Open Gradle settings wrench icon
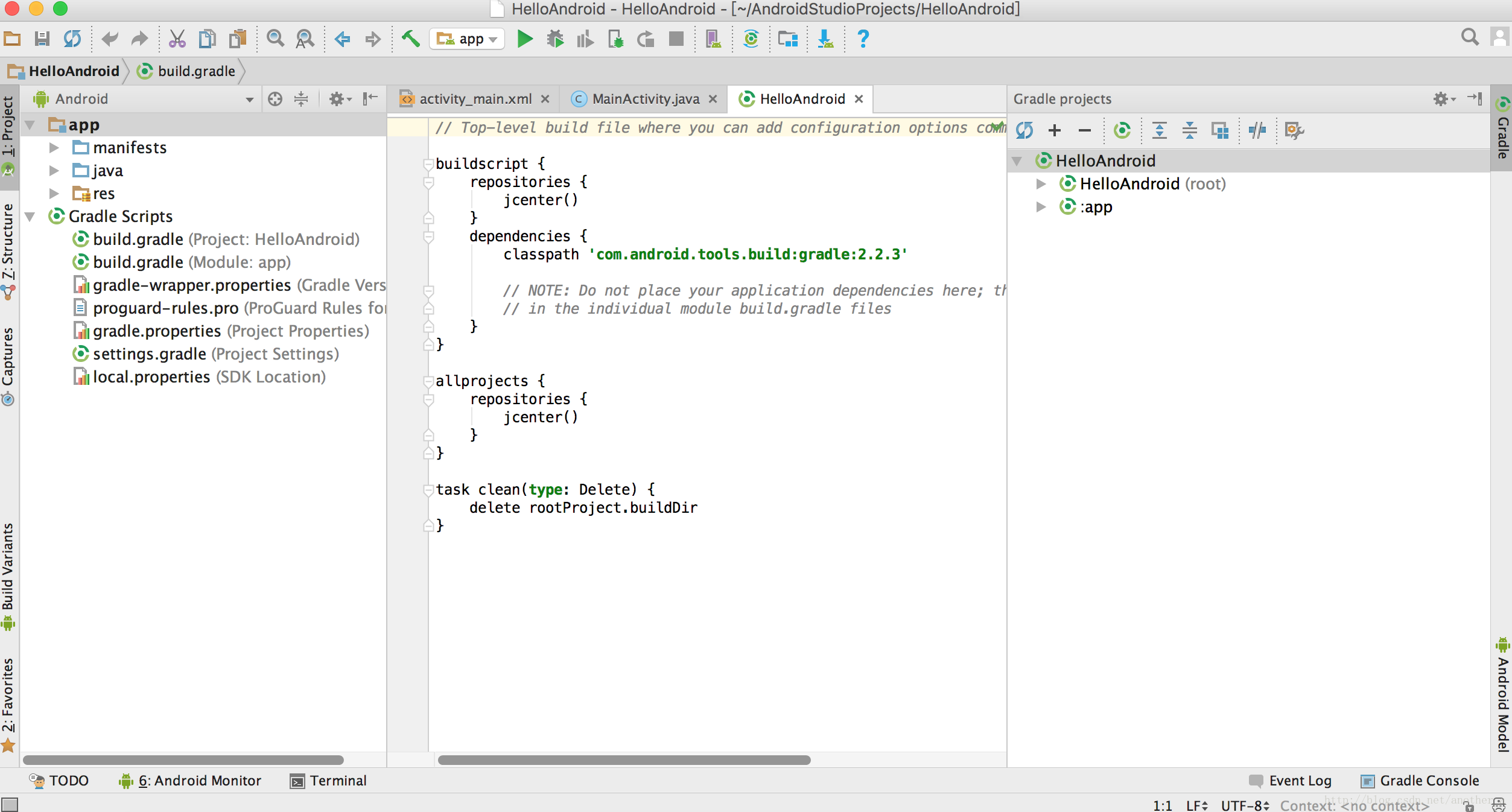This screenshot has width=1512, height=812. 1295,130
